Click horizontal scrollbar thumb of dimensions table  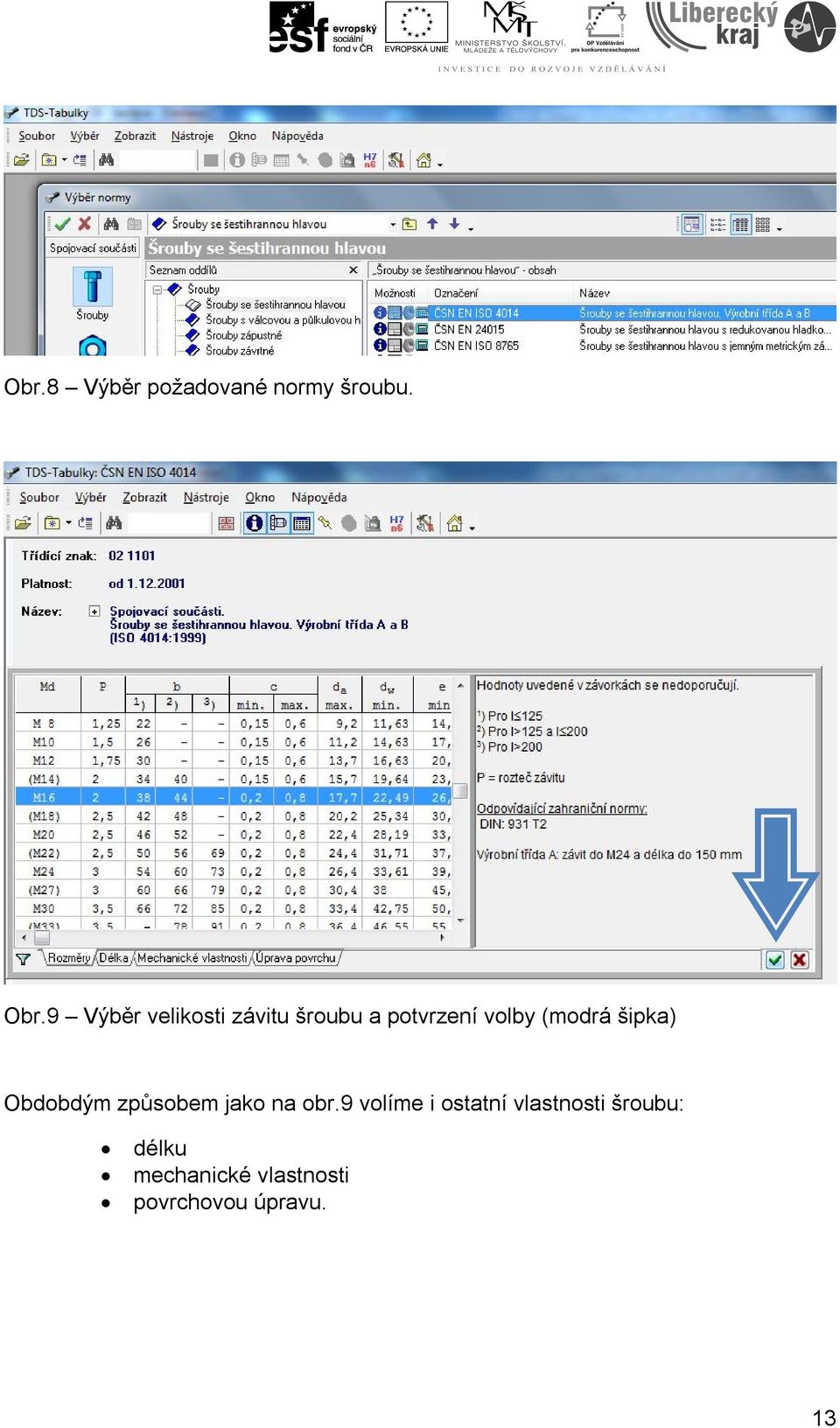[x=42, y=937]
